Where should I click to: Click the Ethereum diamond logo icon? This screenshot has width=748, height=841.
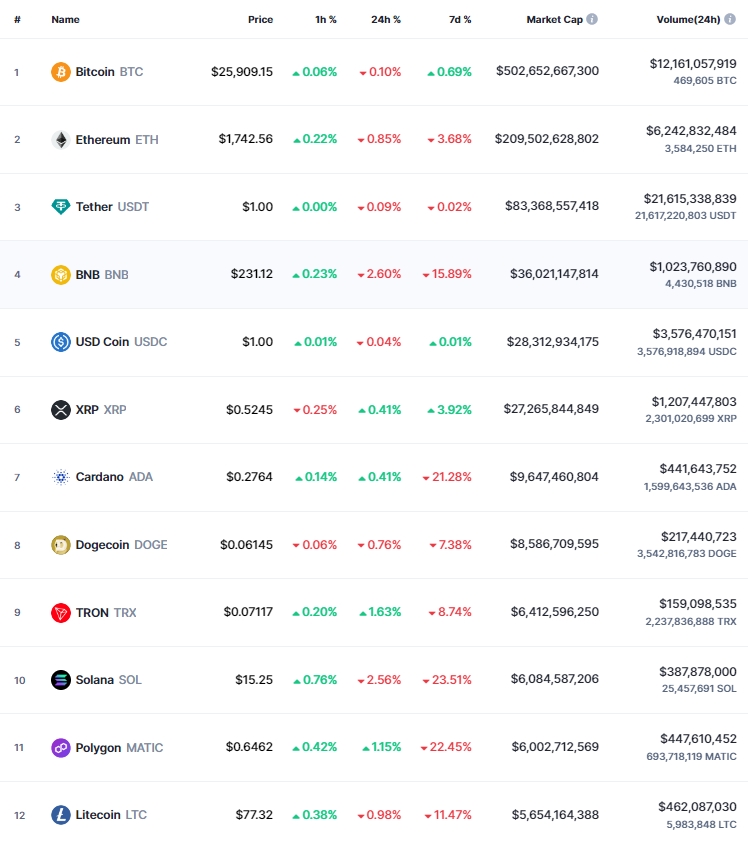61,140
